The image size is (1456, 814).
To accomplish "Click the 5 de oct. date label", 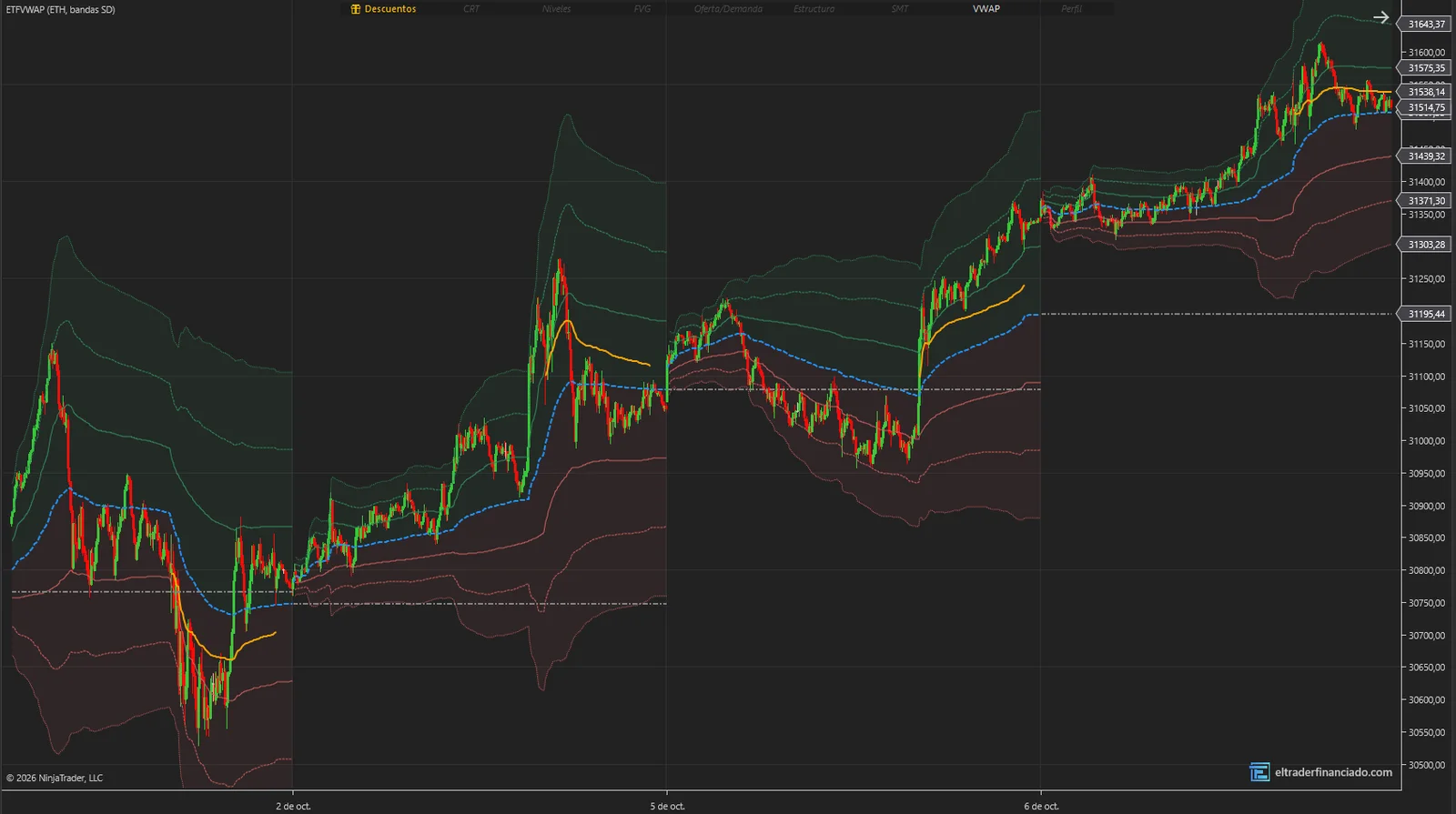I will [667, 806].
